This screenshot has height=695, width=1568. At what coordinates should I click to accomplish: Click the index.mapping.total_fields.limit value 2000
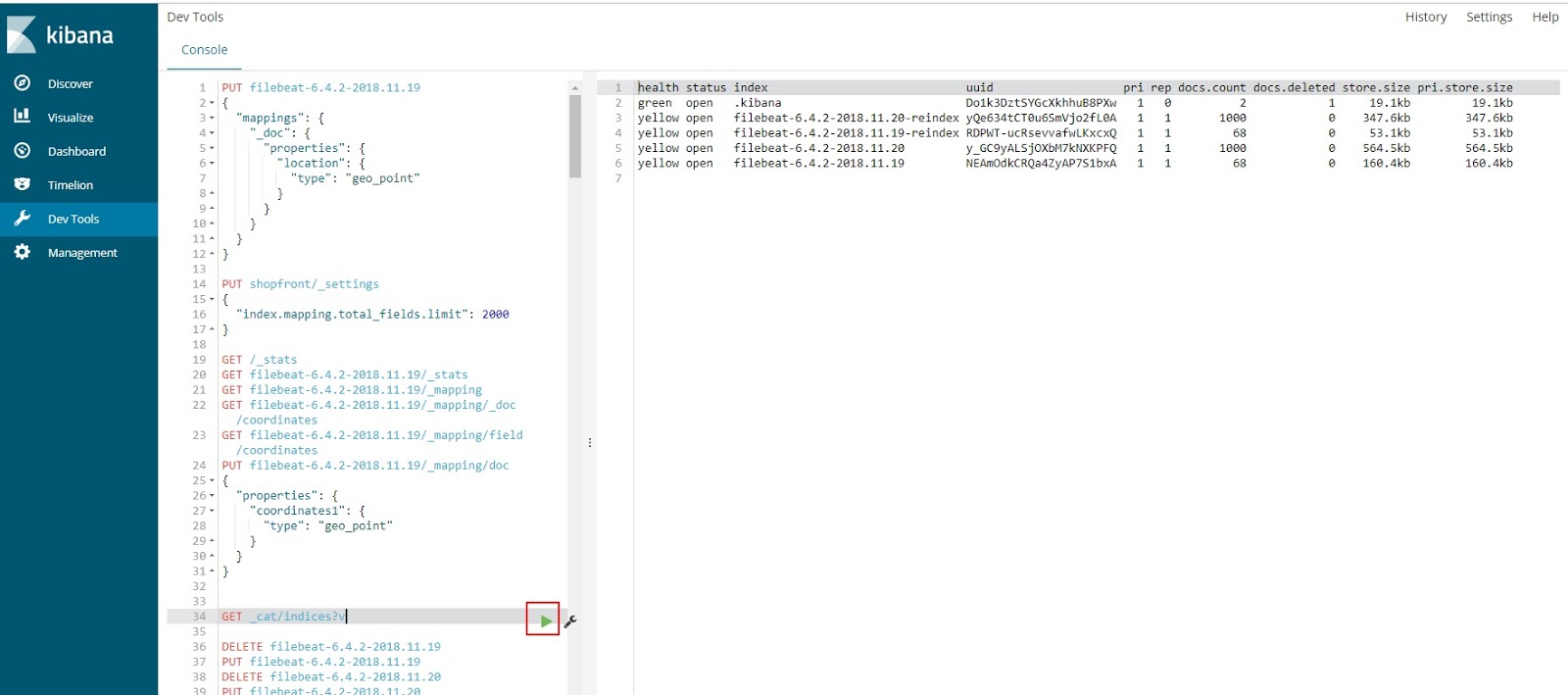[495, 315]
